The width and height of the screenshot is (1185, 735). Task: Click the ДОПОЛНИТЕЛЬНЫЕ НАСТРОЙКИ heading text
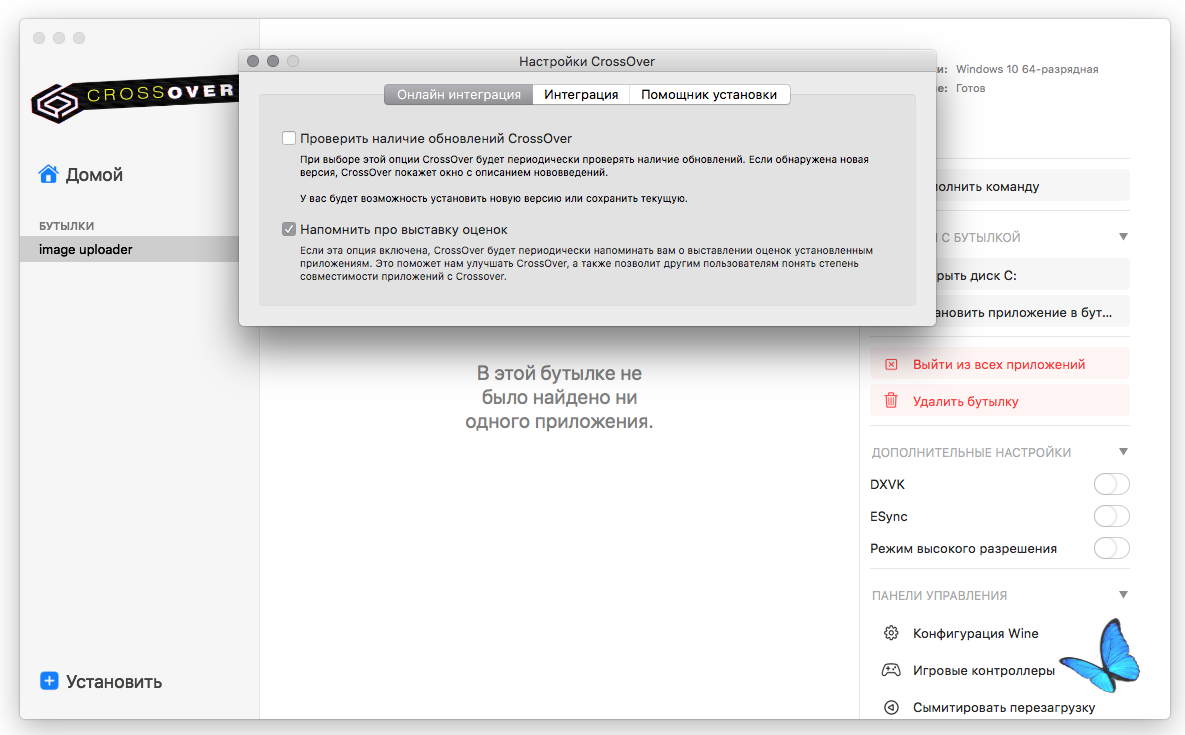(971, 452)
